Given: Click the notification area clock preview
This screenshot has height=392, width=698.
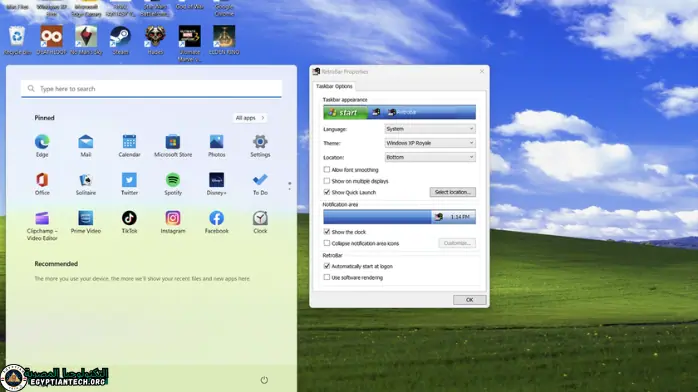Looking at the screenshot, I should (460, 217).
